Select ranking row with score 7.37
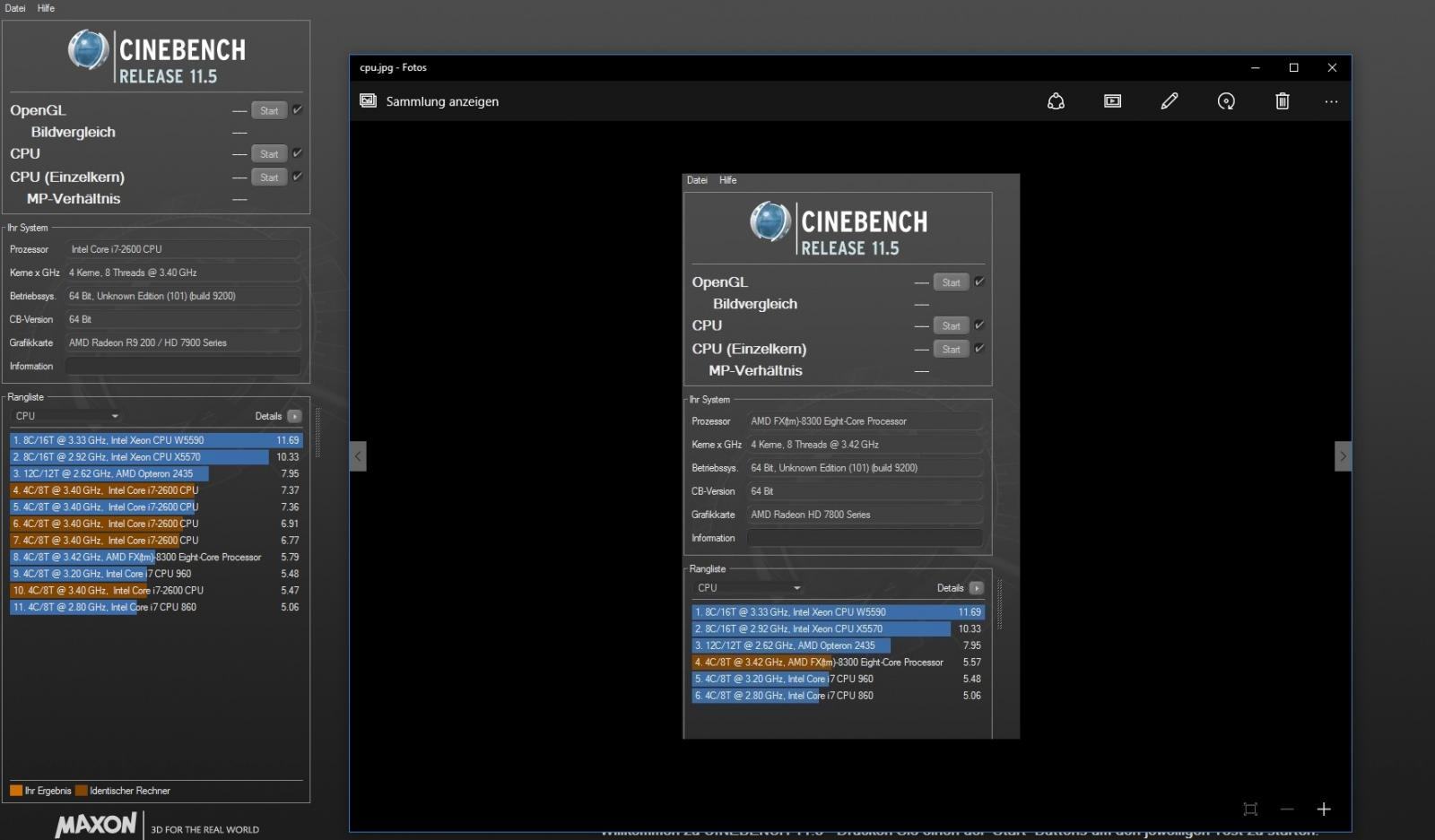Image resolution: width=1435 pixels, height=840 pixels. click(157, 490)
